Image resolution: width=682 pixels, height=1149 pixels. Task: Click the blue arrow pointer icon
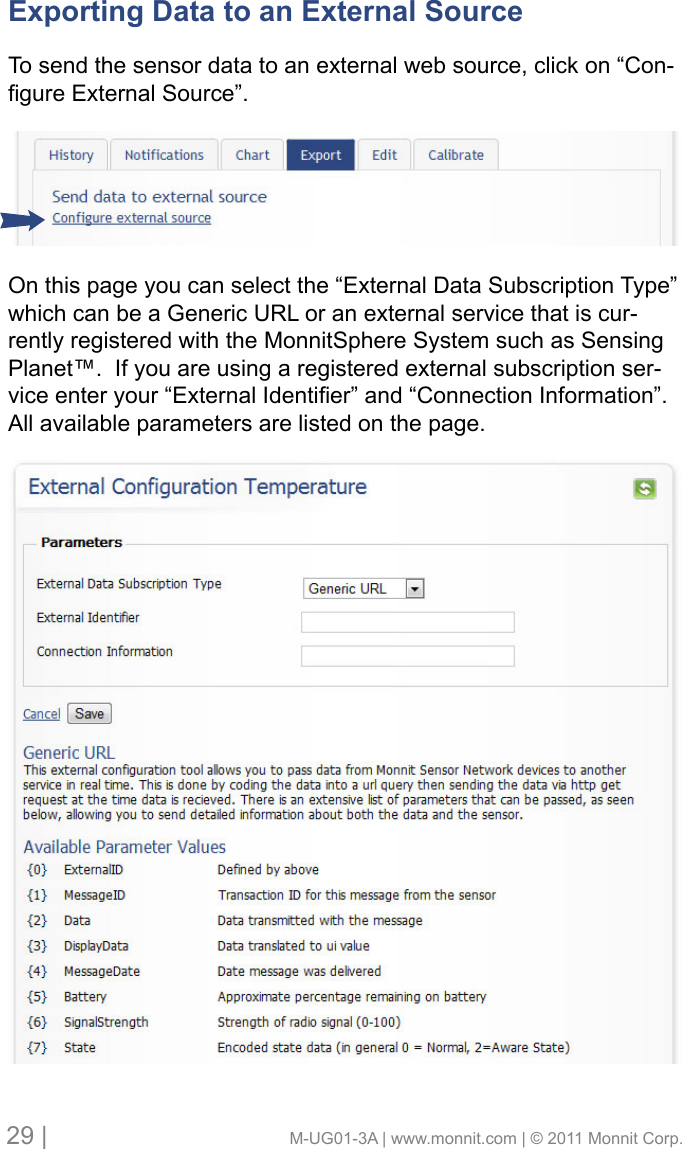coord(22,220)
